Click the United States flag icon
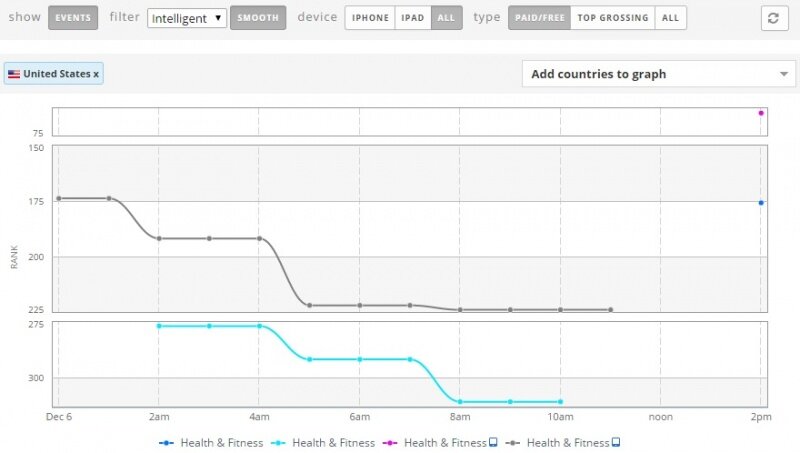The image size is (800, 453). click(x=14, y=74)
